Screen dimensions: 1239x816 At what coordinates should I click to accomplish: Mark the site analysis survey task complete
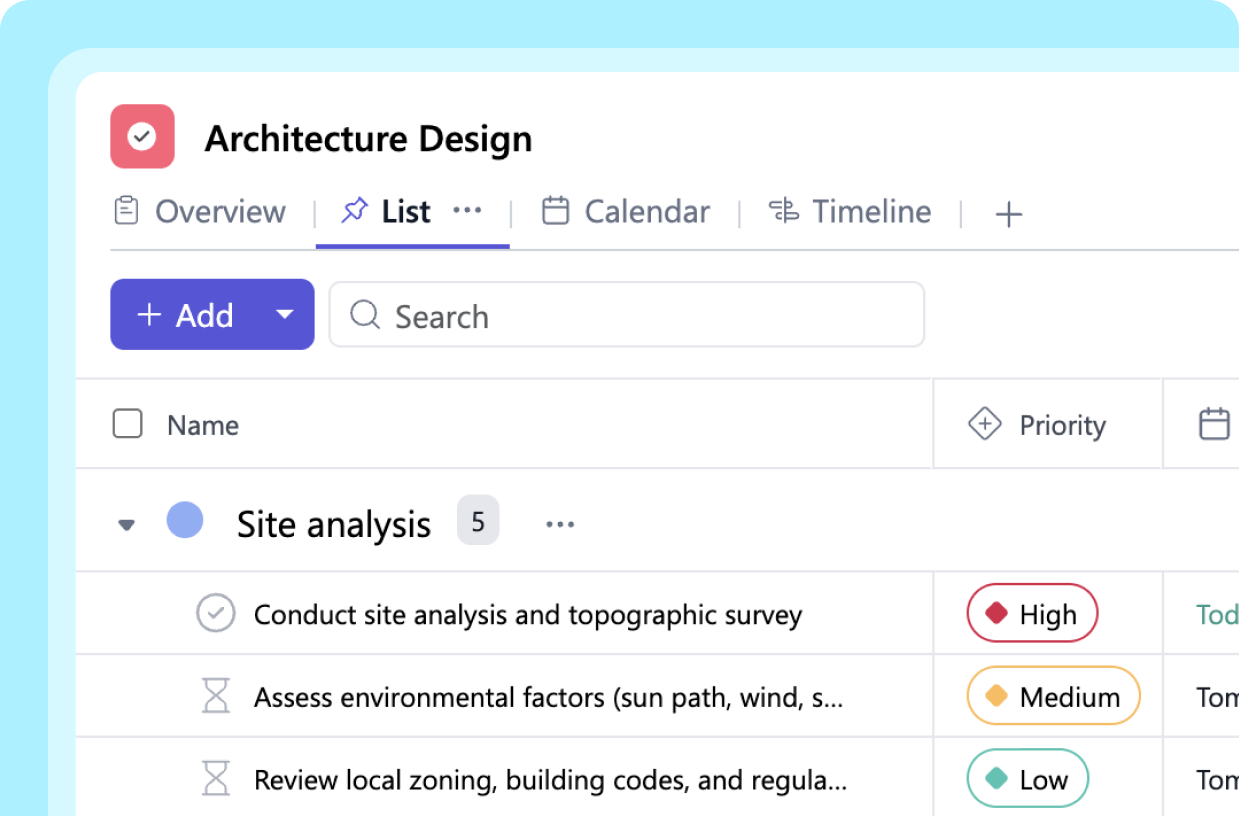pos(216,613)
